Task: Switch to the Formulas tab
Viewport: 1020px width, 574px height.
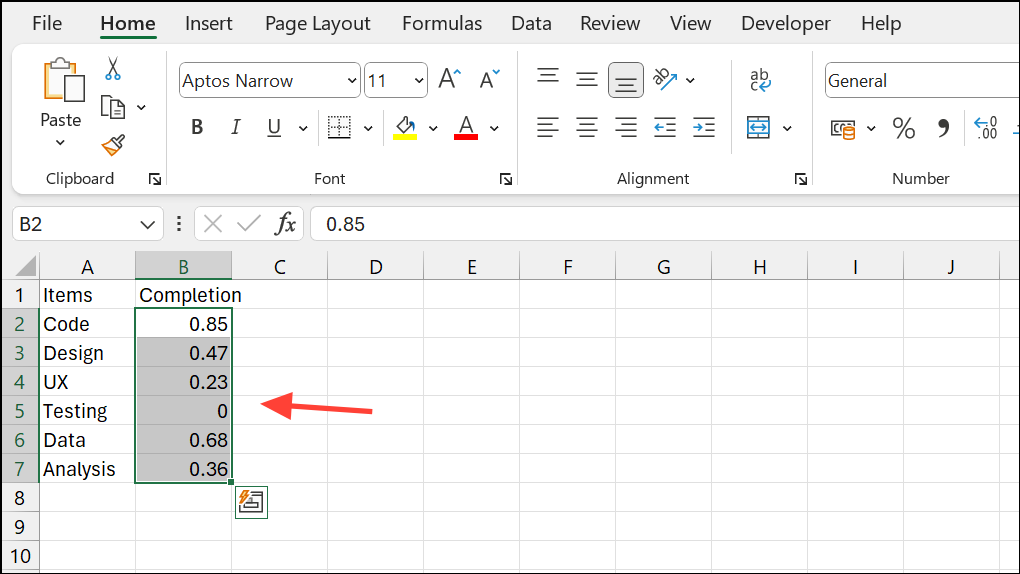Action: point(442,23)
